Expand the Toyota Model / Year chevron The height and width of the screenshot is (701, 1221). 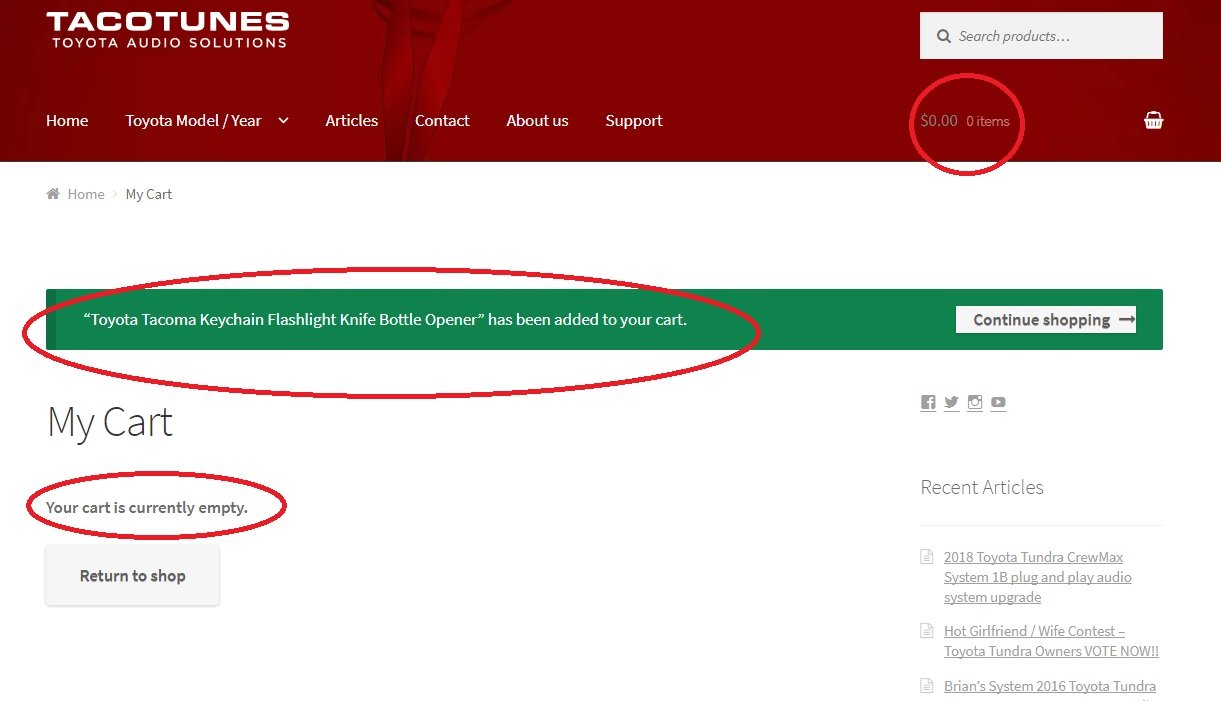[283, 121]
